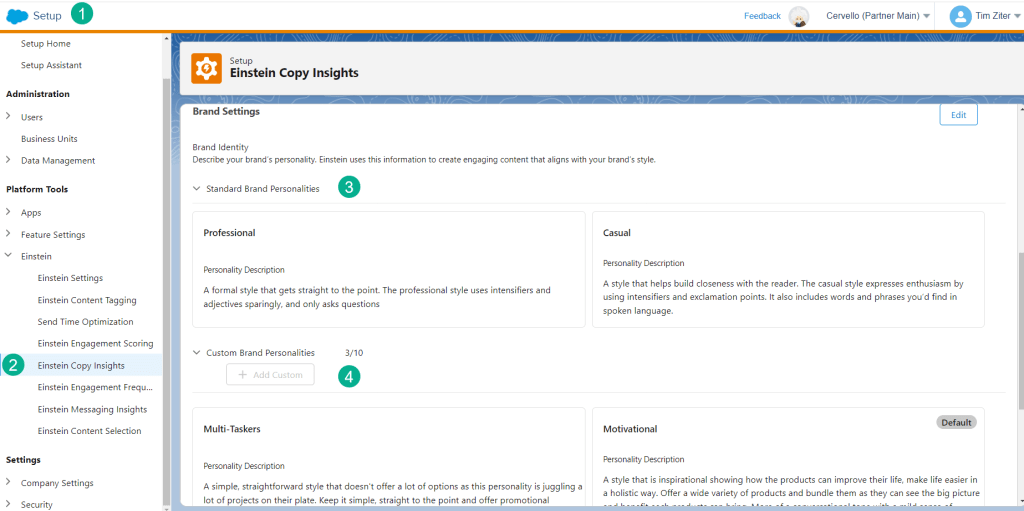
Task: Collapse the Einstein tree node
Action: [9, 257]
